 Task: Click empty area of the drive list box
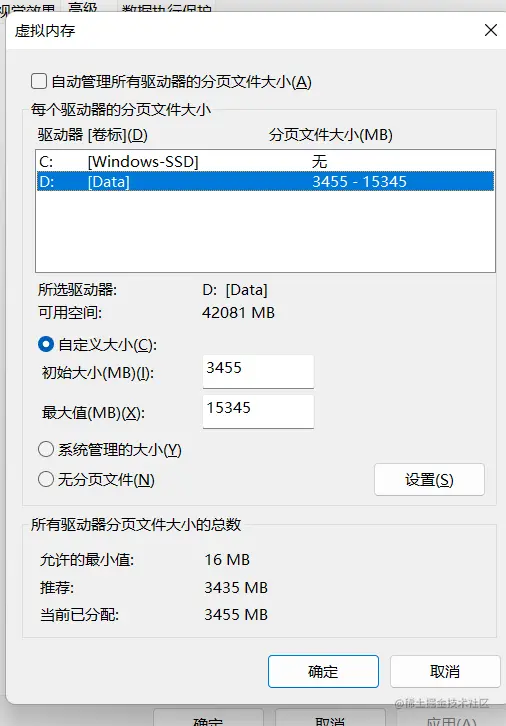pyautogui.click(x=265, y=232)
